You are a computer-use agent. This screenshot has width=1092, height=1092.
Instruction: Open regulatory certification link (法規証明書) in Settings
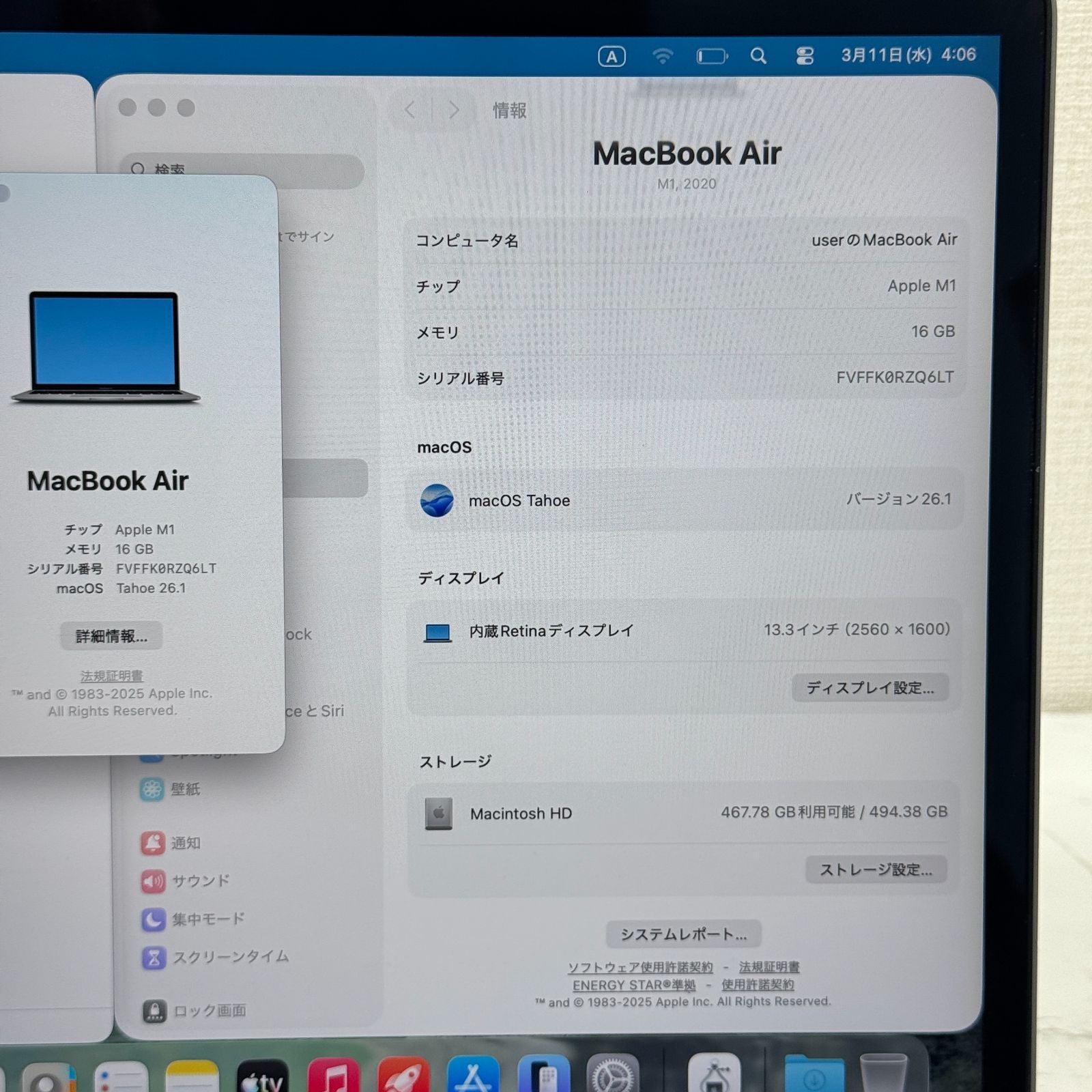(769, 967)
